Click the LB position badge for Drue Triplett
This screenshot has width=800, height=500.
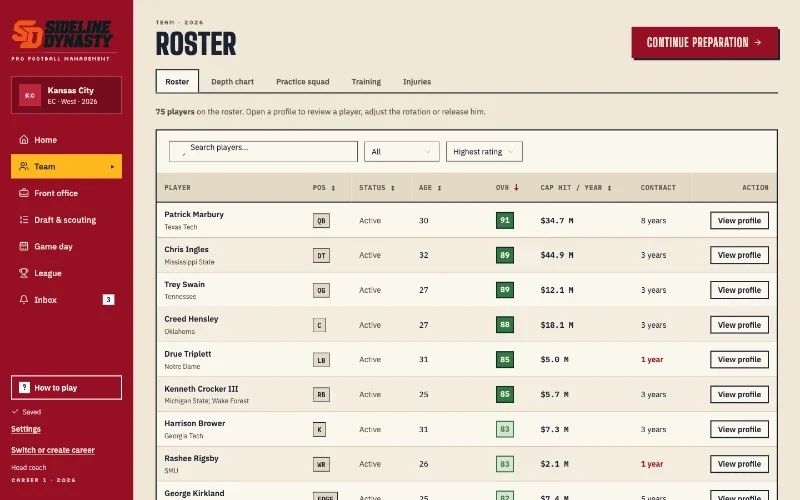tap(321, 360)
